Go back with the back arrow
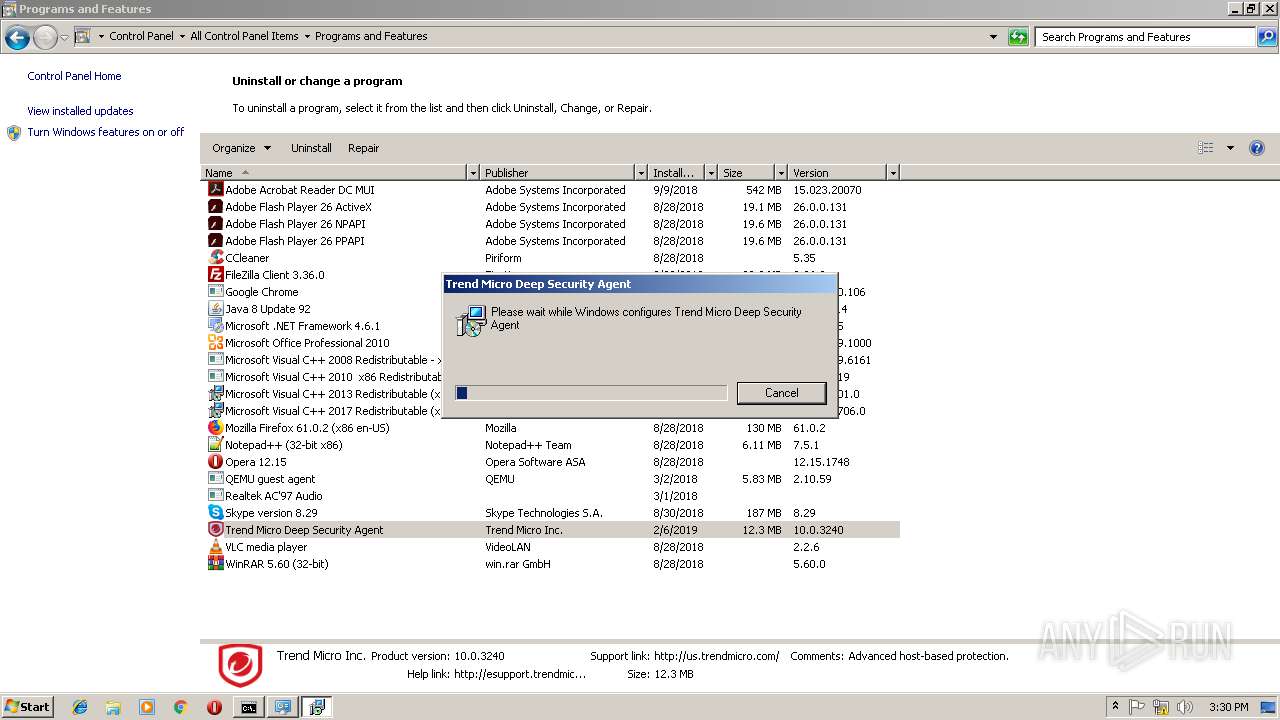Viewport: 1280px width, 720px height. tap(17, 38)
